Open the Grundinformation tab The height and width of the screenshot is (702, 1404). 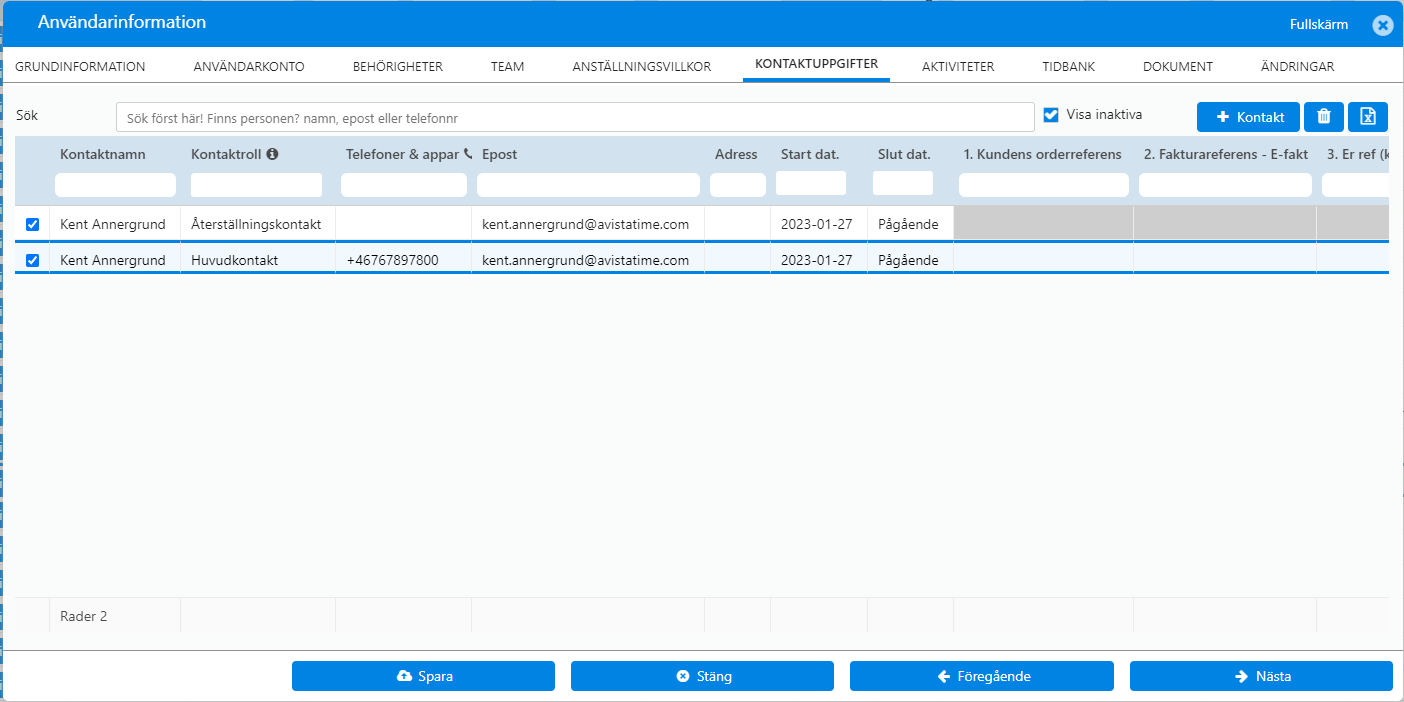pyautogui.click(x=80, y=67)
